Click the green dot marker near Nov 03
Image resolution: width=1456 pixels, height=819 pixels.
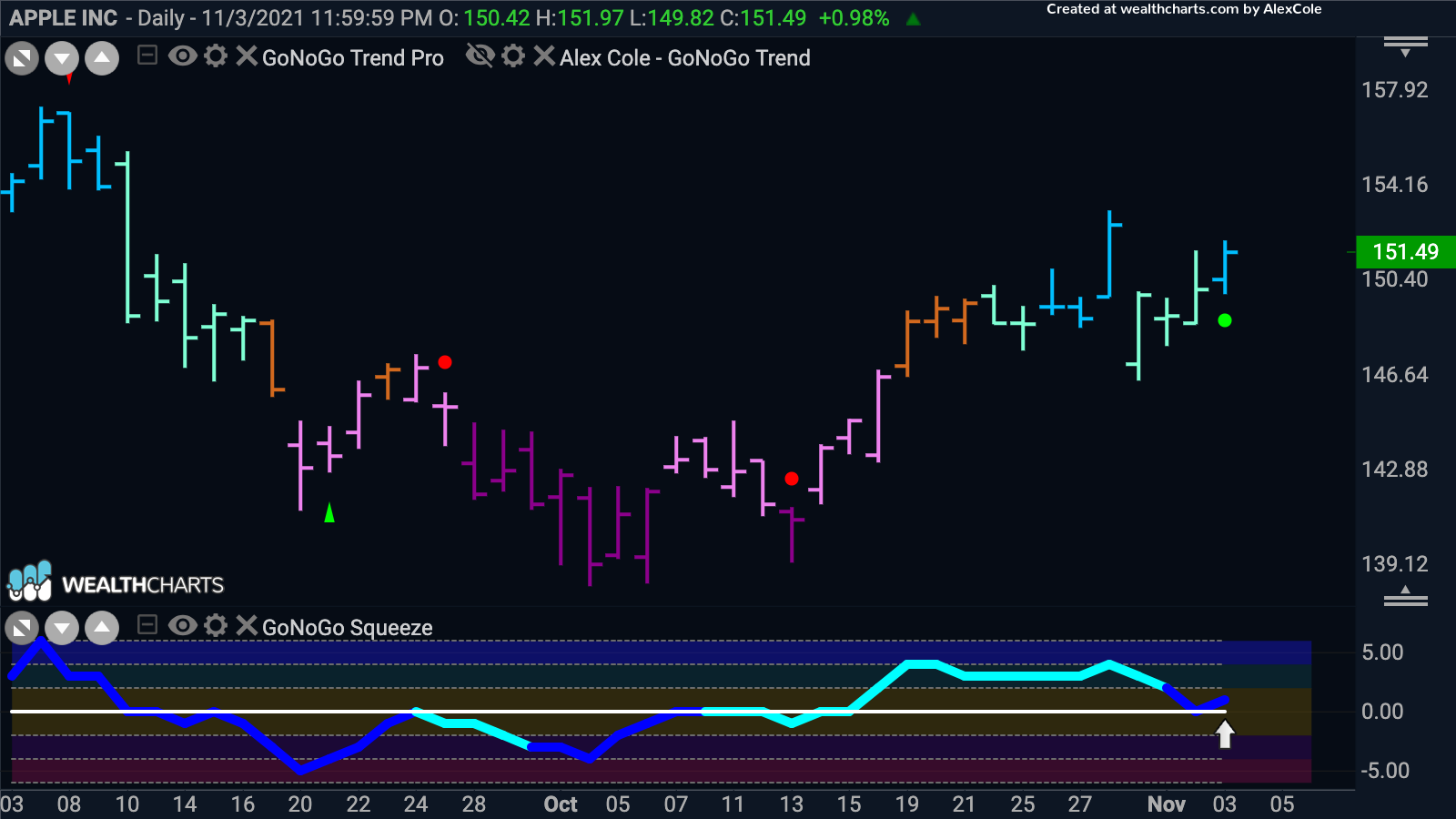click(1225, 320)
